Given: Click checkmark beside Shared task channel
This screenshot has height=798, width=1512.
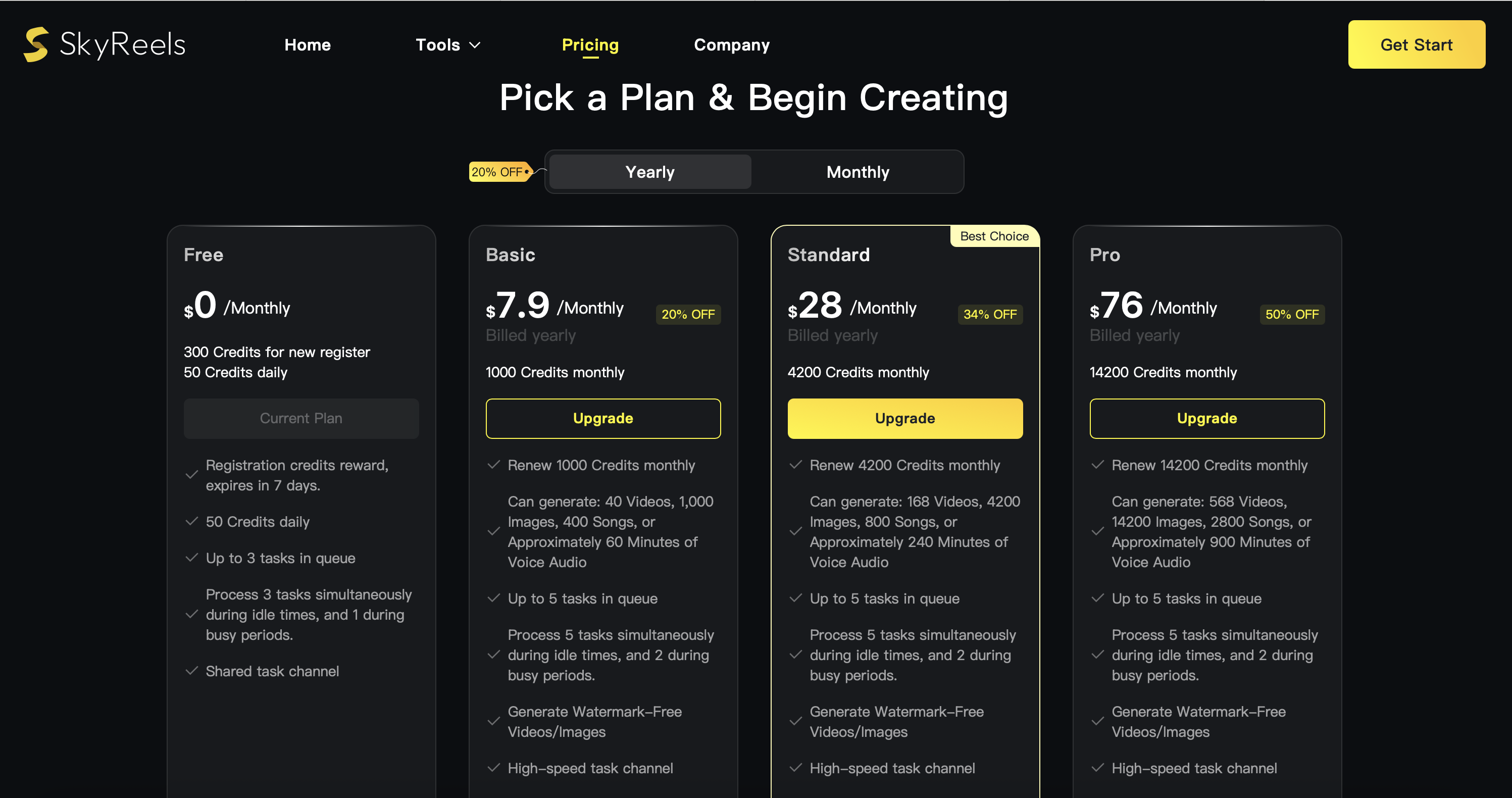Looking at the screenshot, I should click(x=191, y=671).
